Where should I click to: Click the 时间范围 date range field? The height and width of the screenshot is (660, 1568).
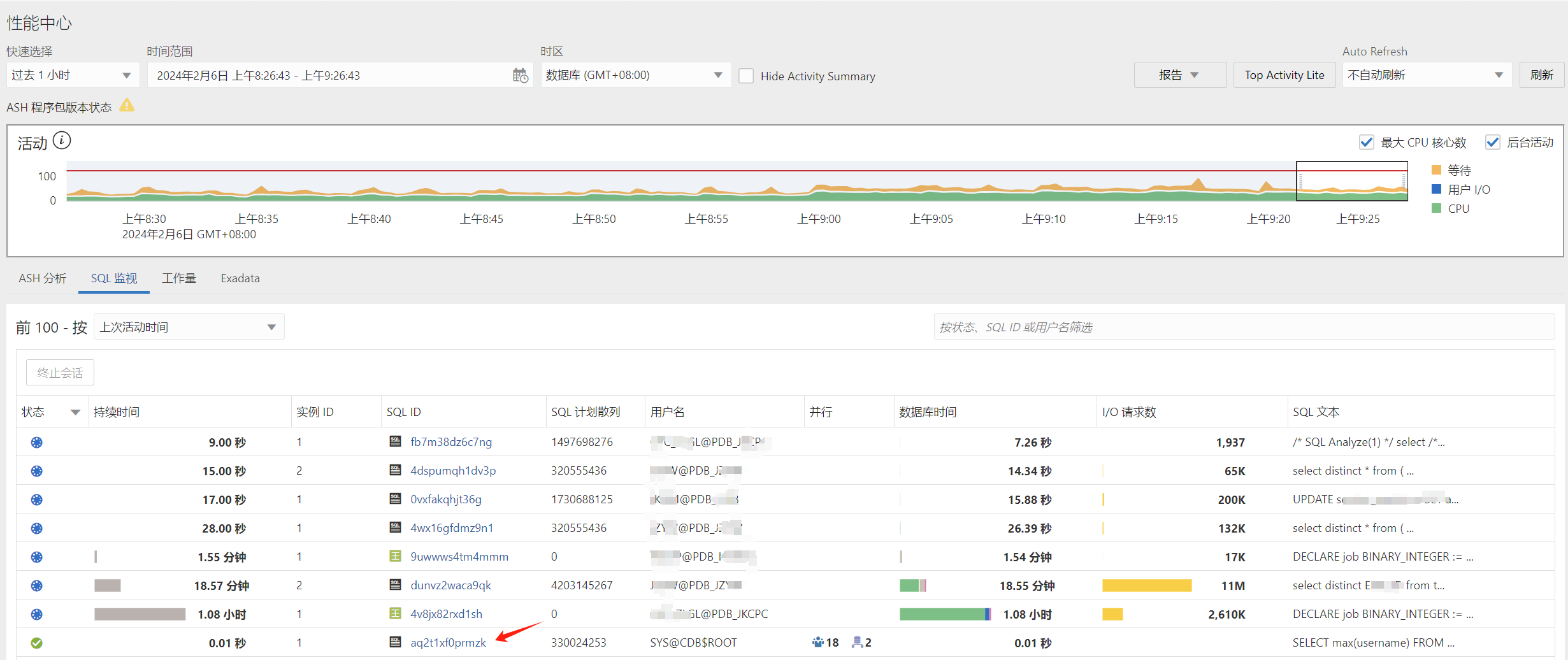tap(340, 75)
